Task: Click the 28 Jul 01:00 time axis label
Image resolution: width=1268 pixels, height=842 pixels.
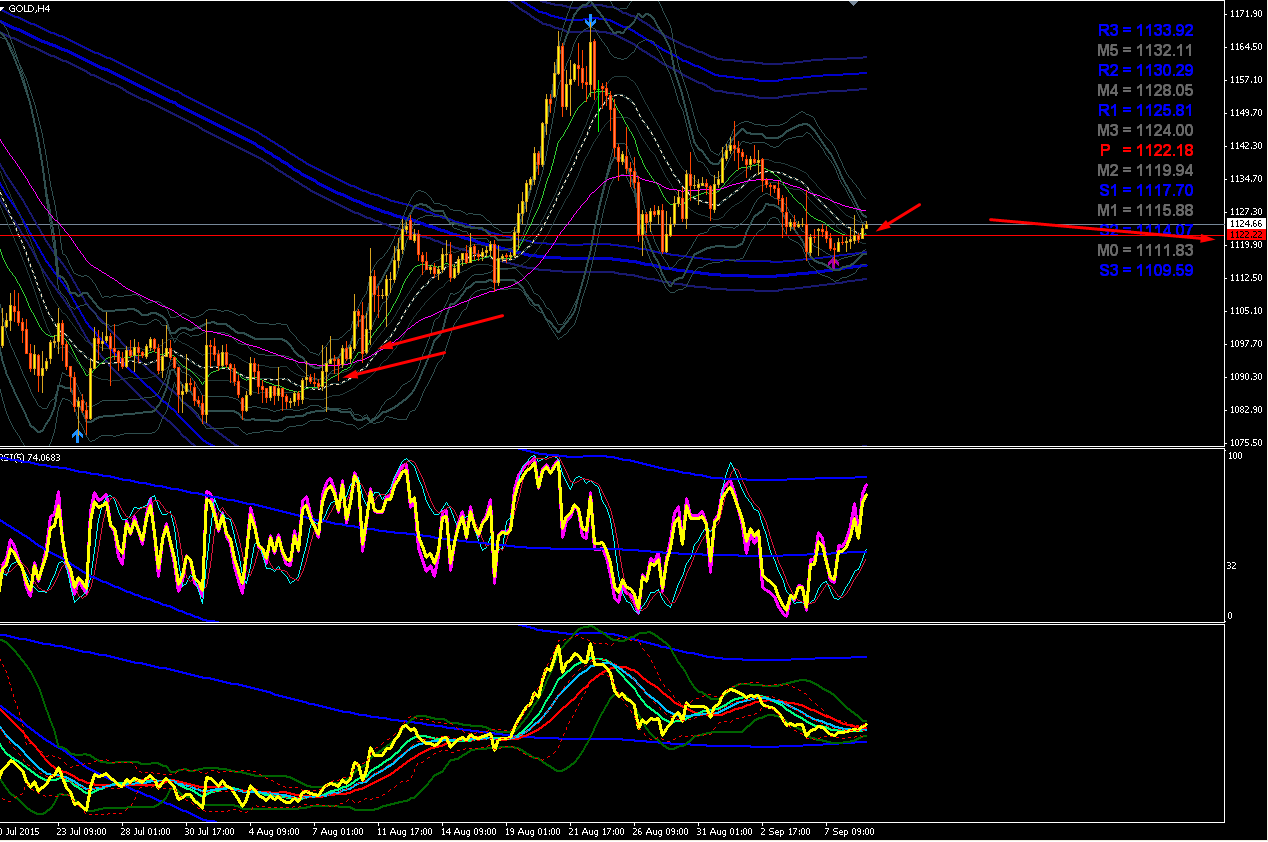Action: point(145,831)
